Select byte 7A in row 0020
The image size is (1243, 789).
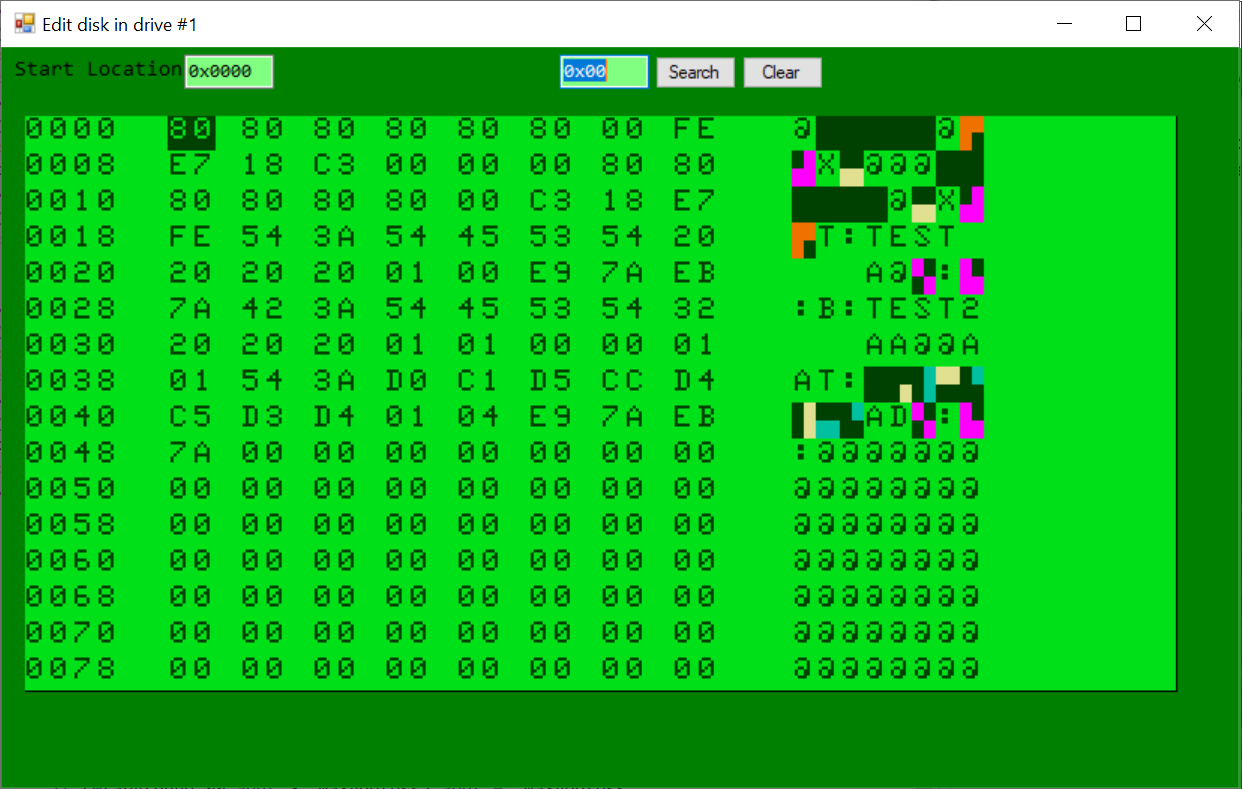click(x=623, y=273)
